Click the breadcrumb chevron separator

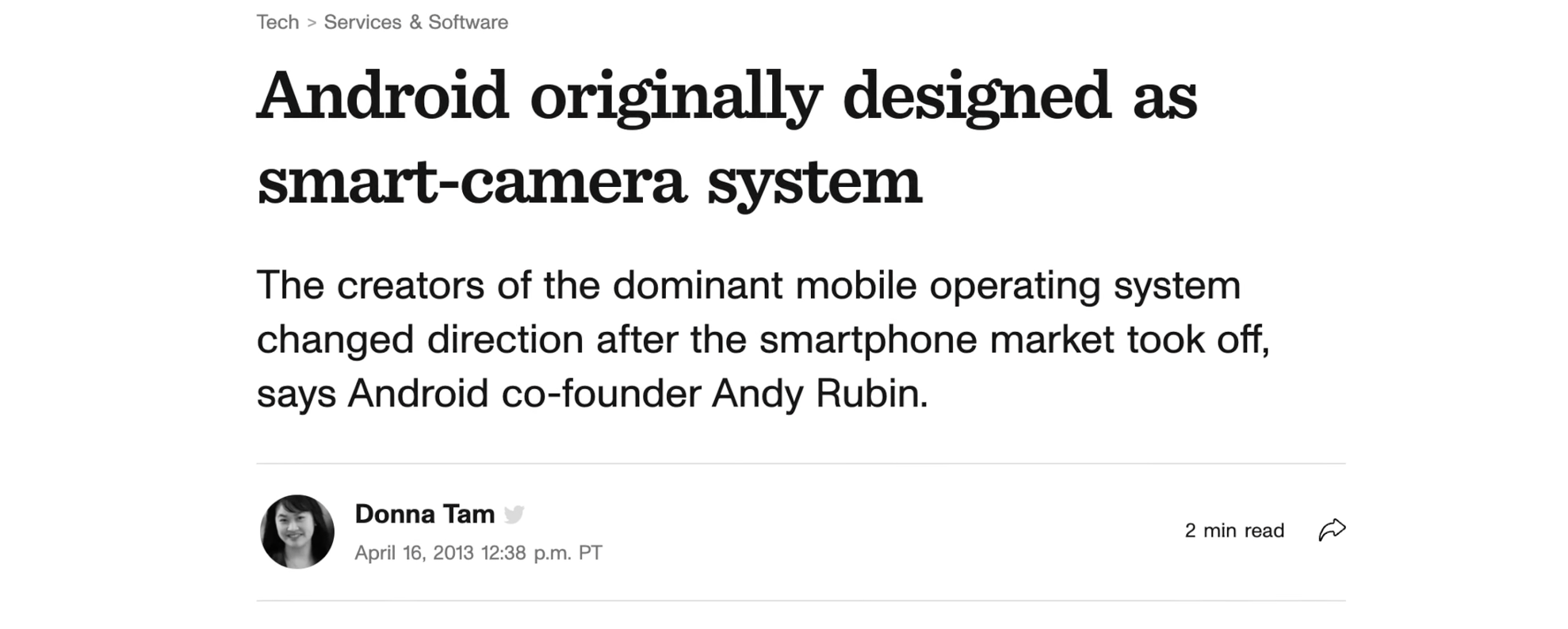[312, 23]
